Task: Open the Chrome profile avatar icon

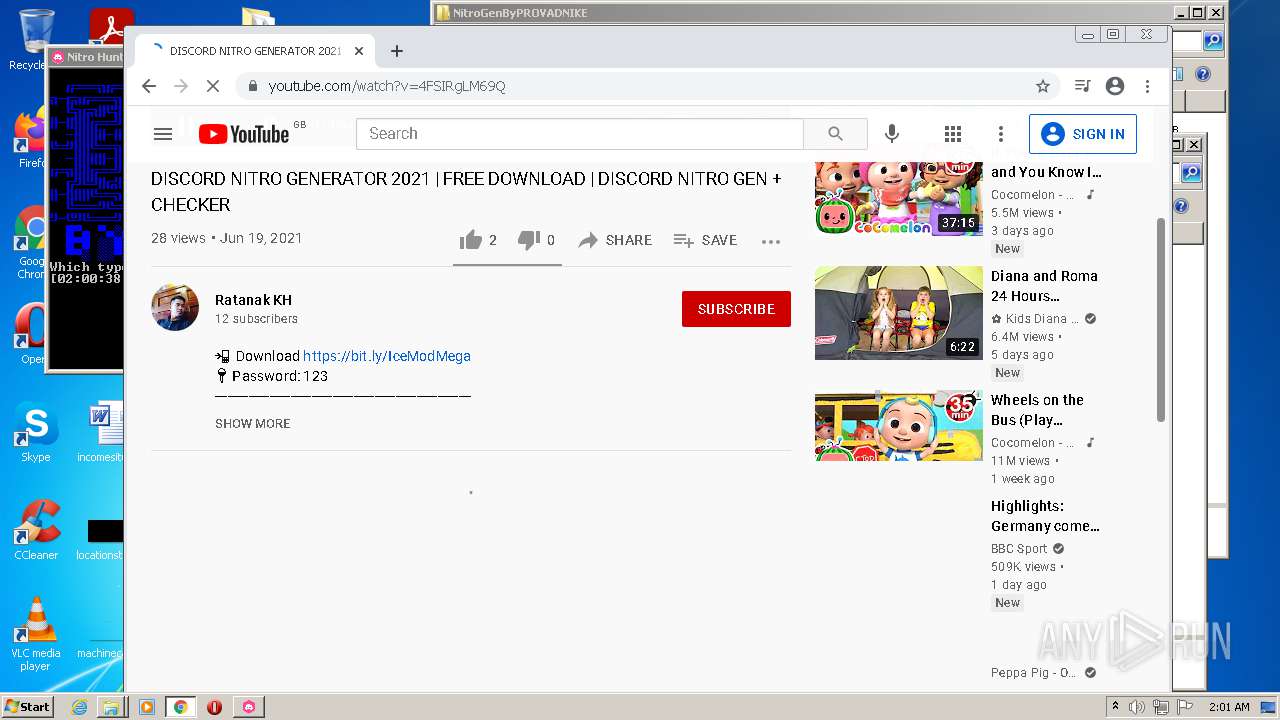Action: point(1115,86)
